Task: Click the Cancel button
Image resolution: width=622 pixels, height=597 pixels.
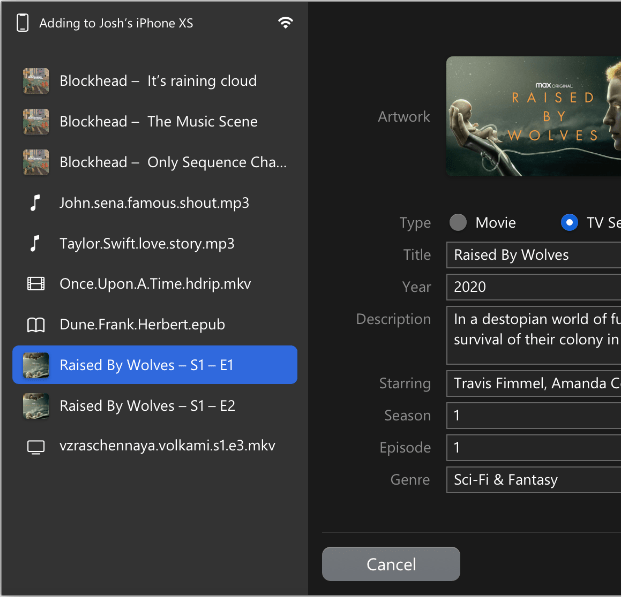Action: 391,564
